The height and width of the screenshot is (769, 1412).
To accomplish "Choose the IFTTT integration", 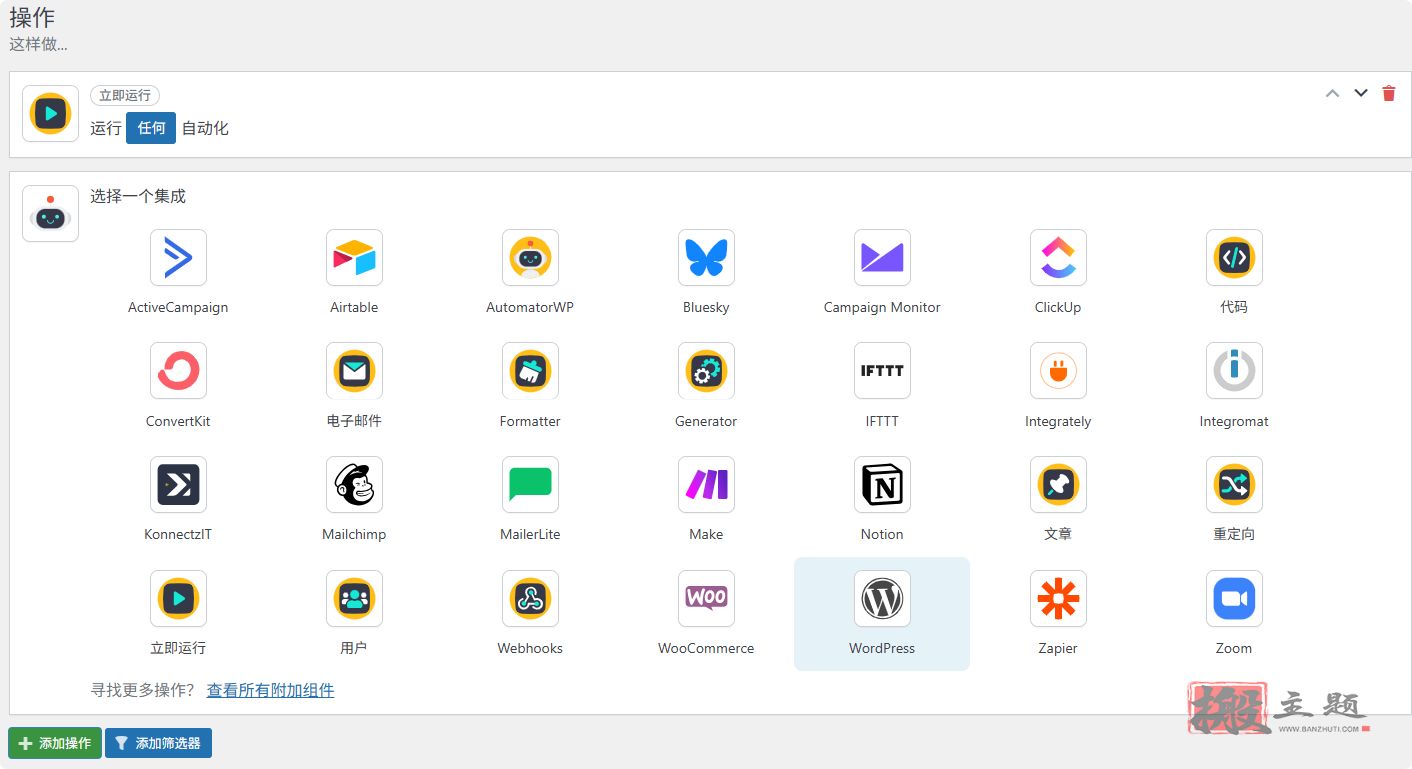I will point(882,371).
